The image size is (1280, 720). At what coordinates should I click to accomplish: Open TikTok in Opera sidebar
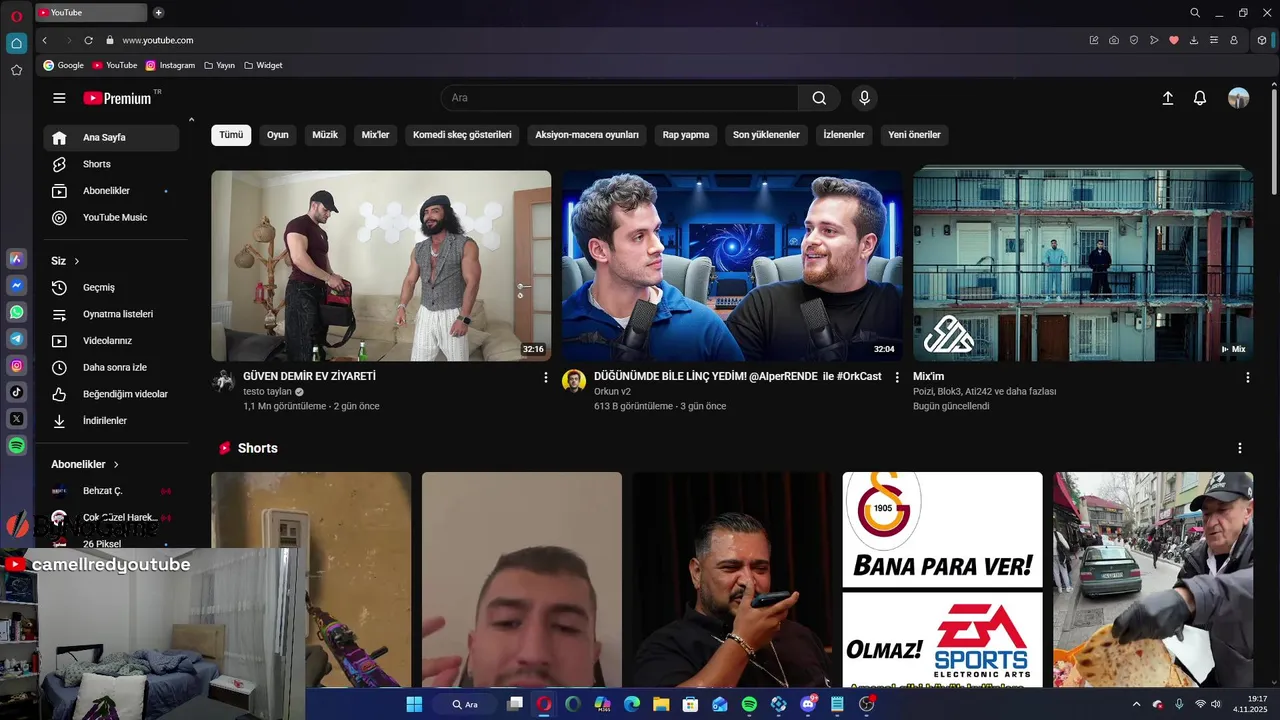coord(16,392)
